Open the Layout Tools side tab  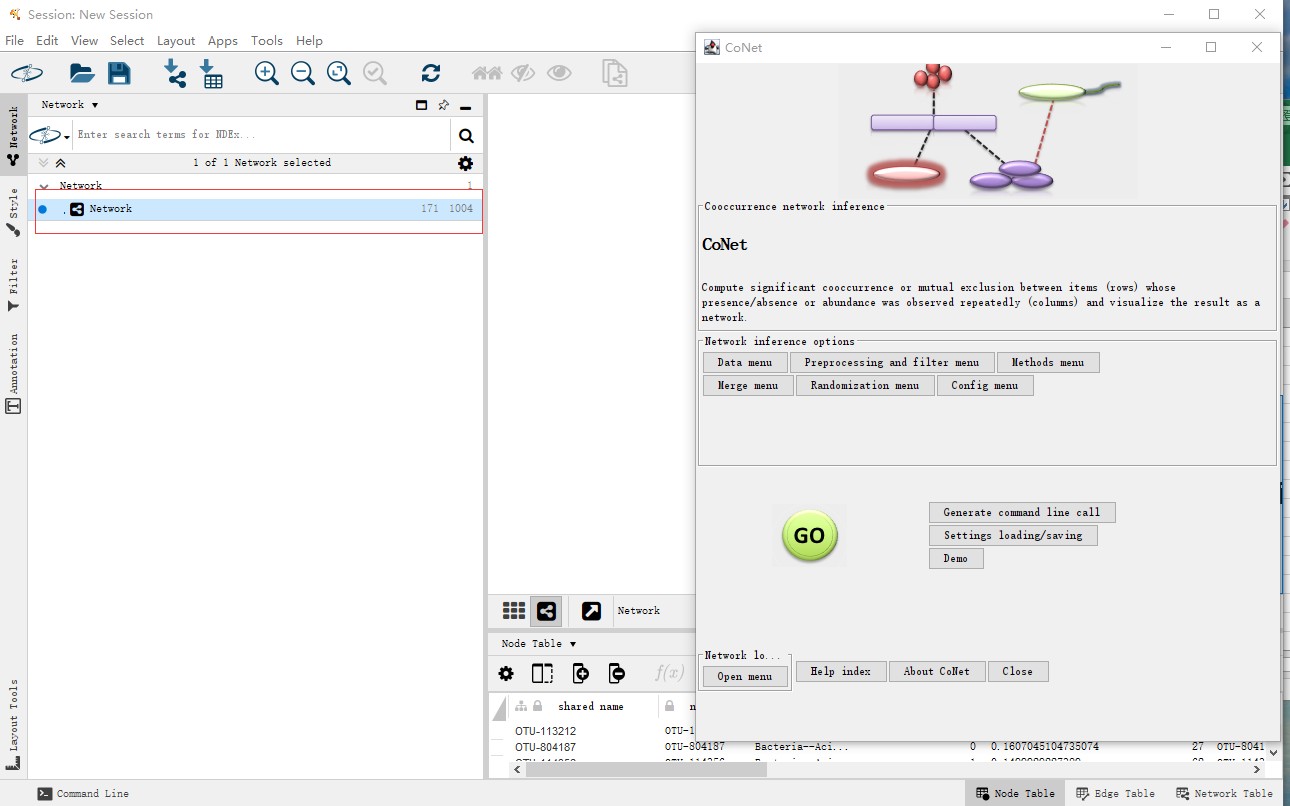(x=13, y=724)
